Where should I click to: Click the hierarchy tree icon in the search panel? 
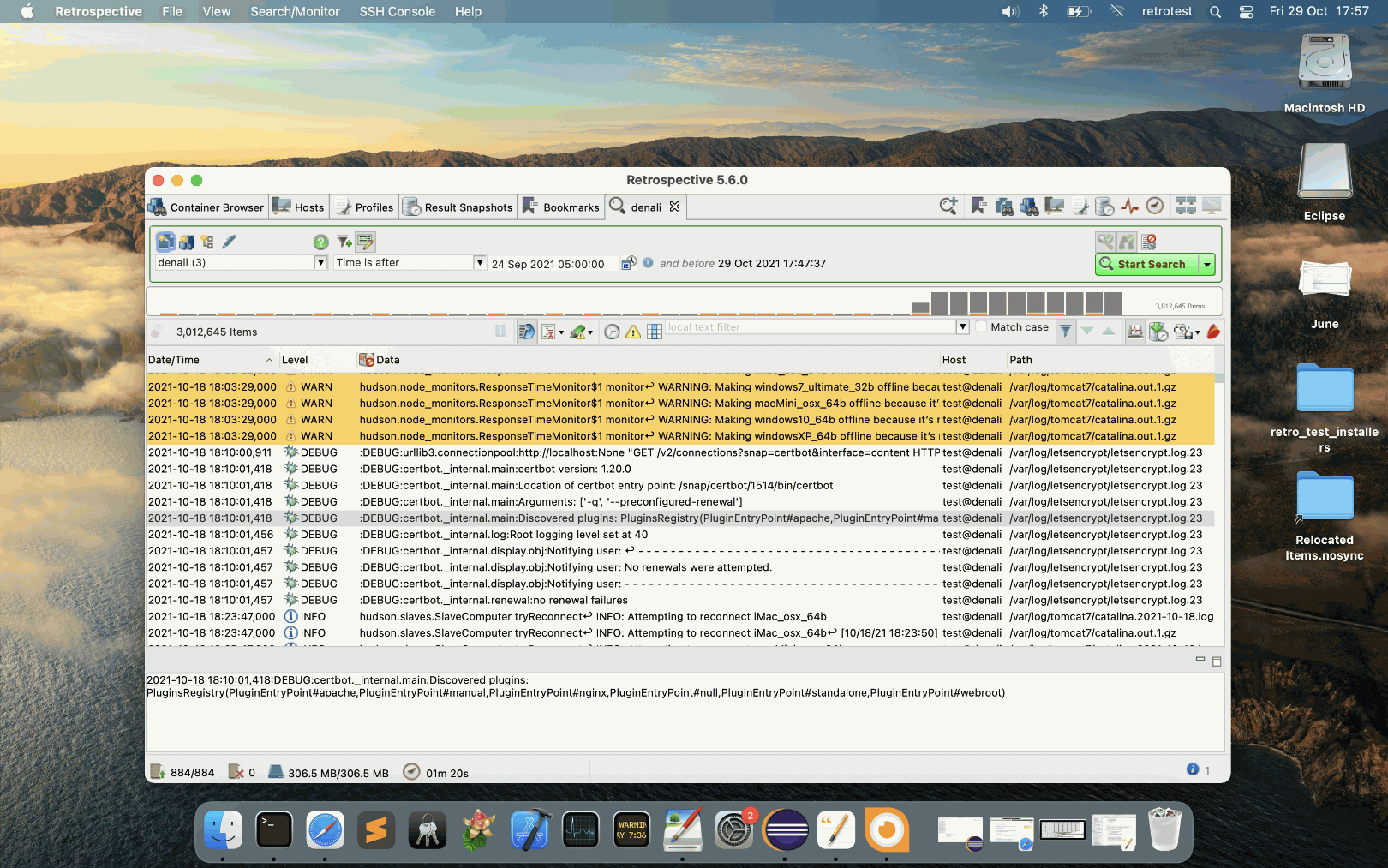point(208,242)
